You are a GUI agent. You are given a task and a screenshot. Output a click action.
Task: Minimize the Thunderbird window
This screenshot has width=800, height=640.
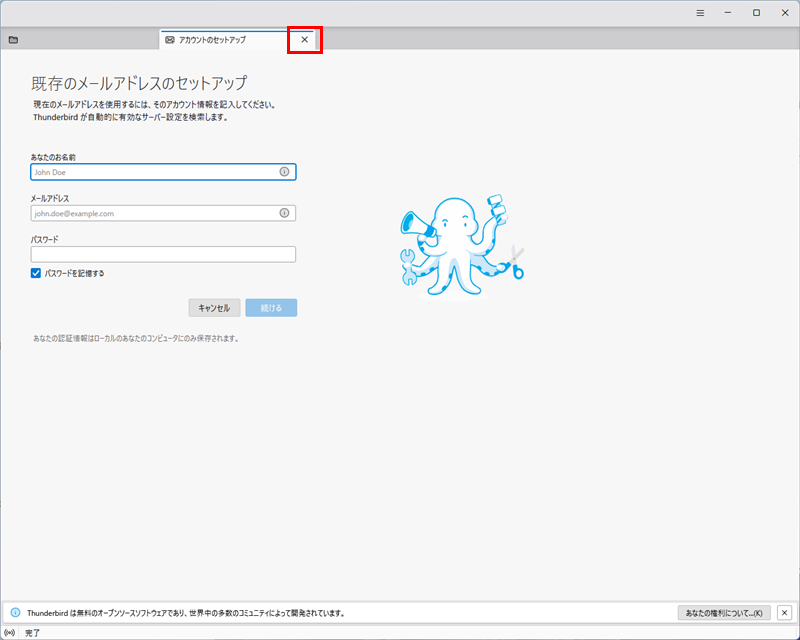point(728,13)
